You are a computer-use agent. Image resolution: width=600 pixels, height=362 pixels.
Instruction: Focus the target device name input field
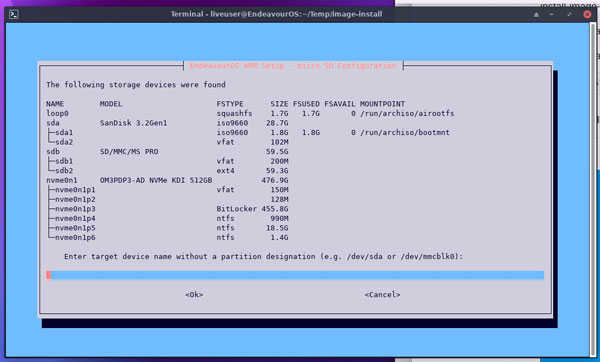click(295, 275)
